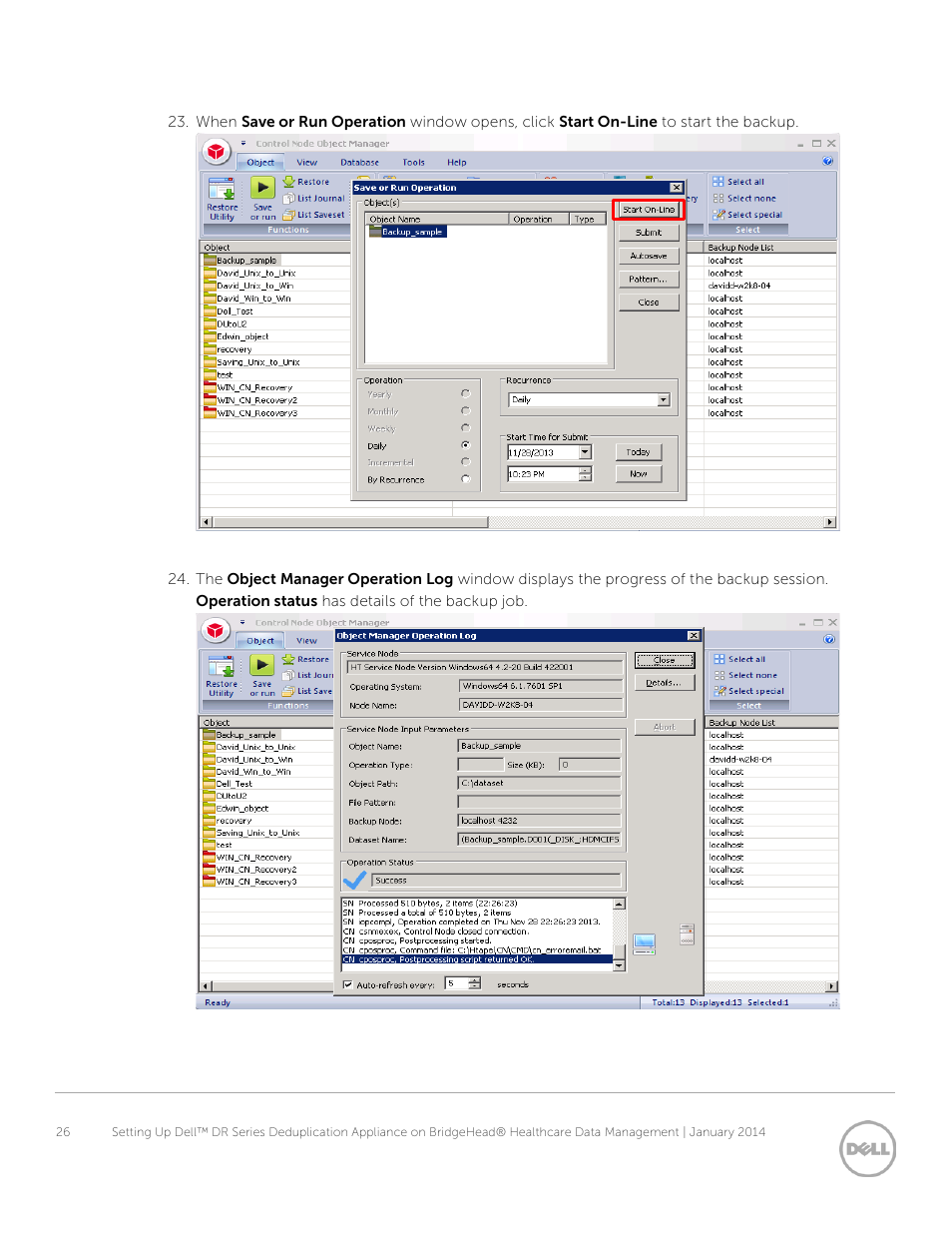This screenshot has width=952, height=1233.
Task: Select the Monthly operation radio button
Action: [465, 410]
